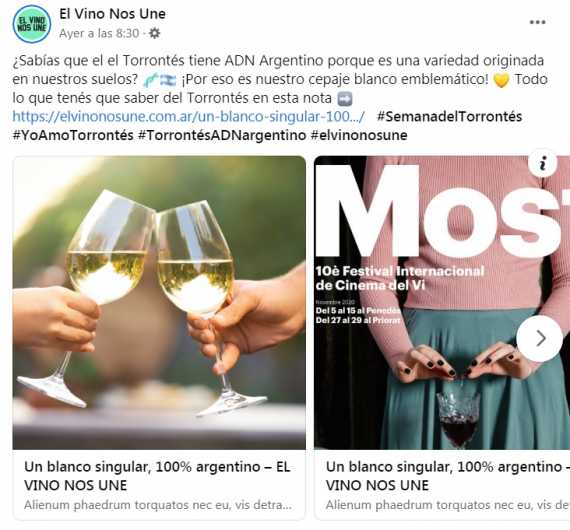The height and width of the screenshot is (530, 570).
Task: Click the El Vino Nos Une page name
Action: (x=112, y=14)
